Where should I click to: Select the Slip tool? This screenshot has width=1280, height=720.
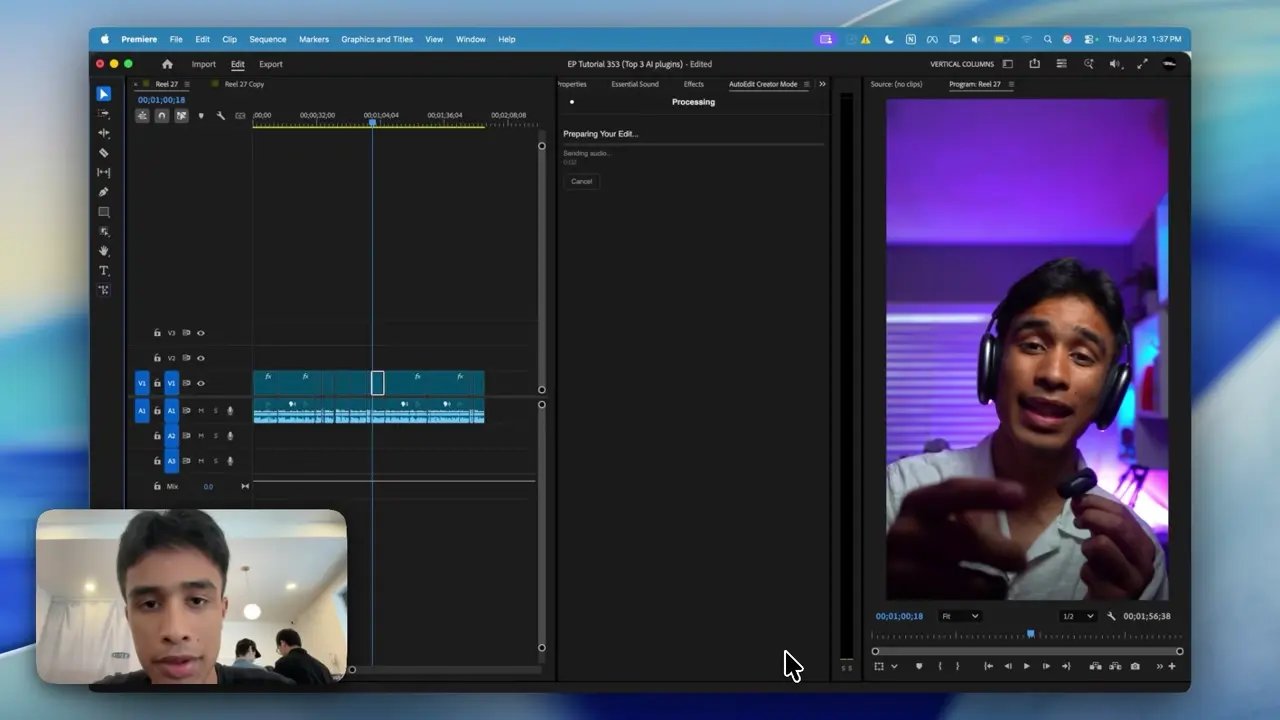click(103, 173)
